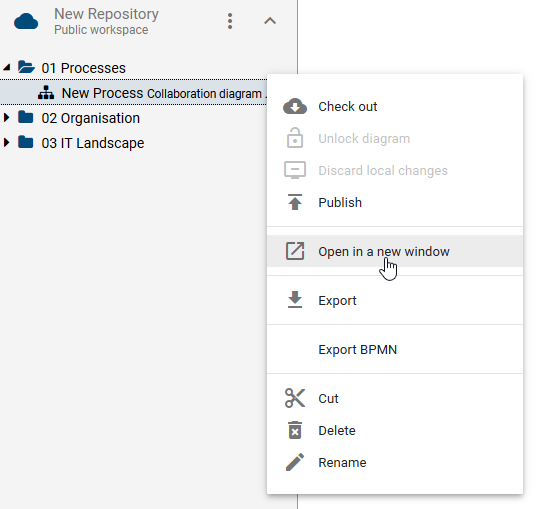Viewport: 538px width, 509px height.
Task: Choose Open in a new window
Action: pyautogui.click(x=395, y=251)
